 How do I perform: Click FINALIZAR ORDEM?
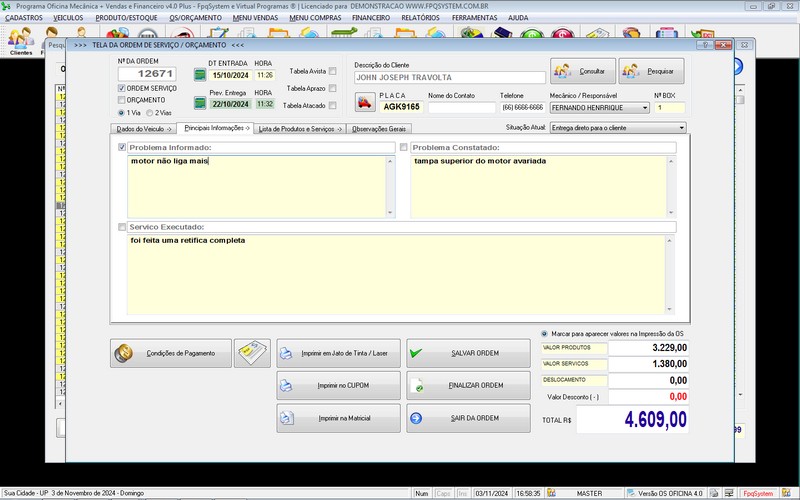(468, 386)
